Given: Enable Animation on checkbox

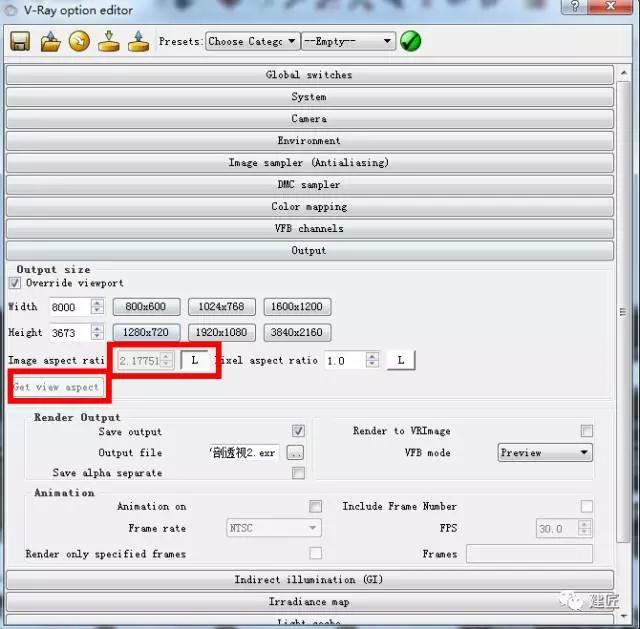Looking at the screenshot, I should coord(315,507).
